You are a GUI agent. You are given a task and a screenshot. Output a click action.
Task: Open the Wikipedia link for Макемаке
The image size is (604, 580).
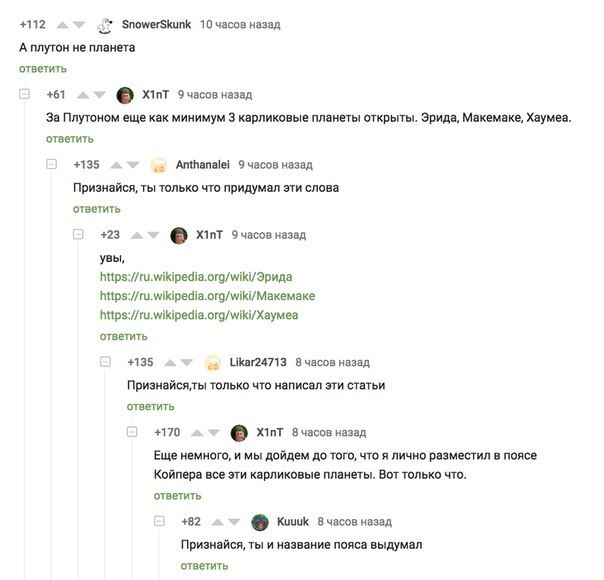tap(207, 296)
